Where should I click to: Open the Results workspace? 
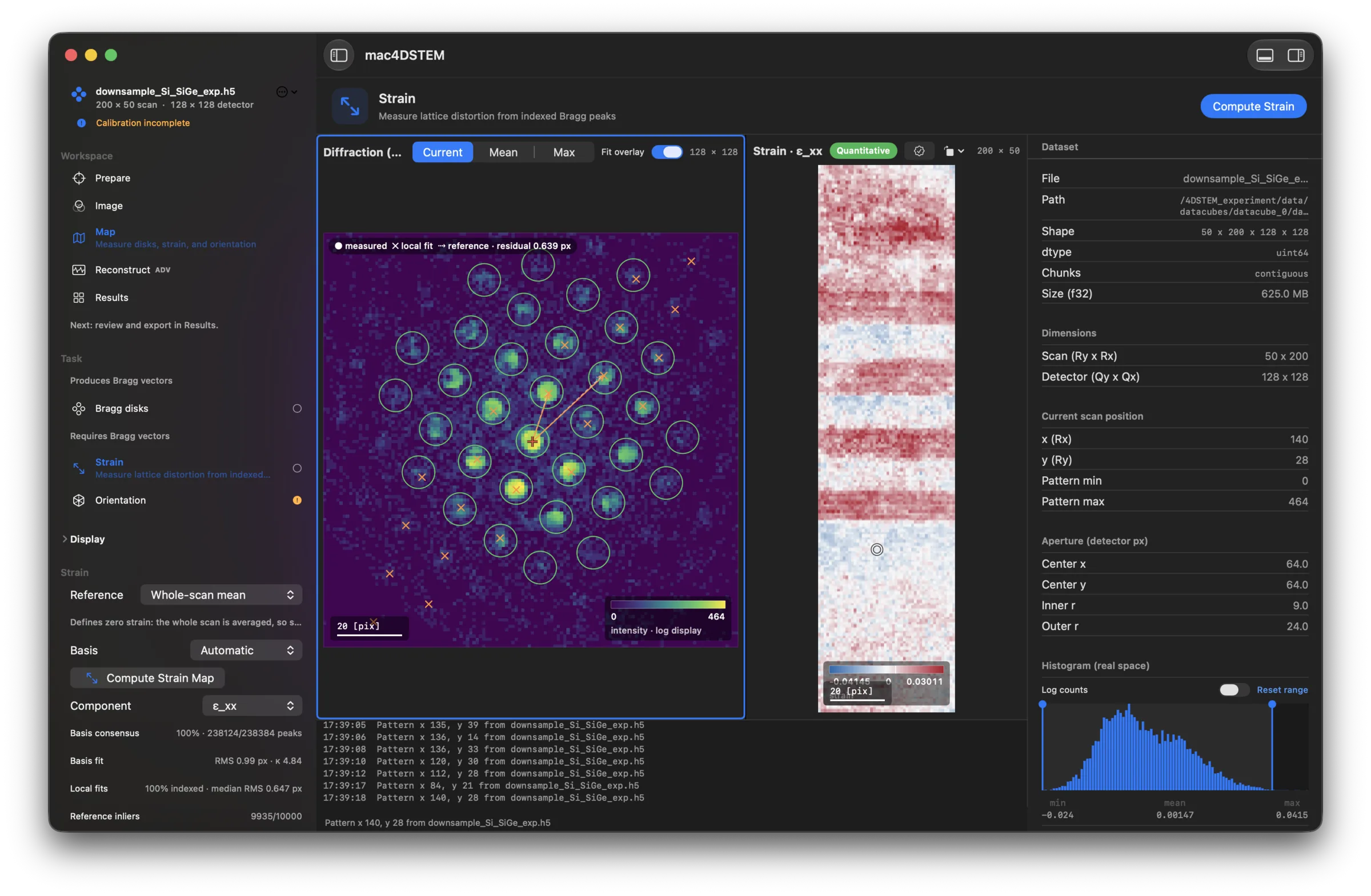point(111,297)
